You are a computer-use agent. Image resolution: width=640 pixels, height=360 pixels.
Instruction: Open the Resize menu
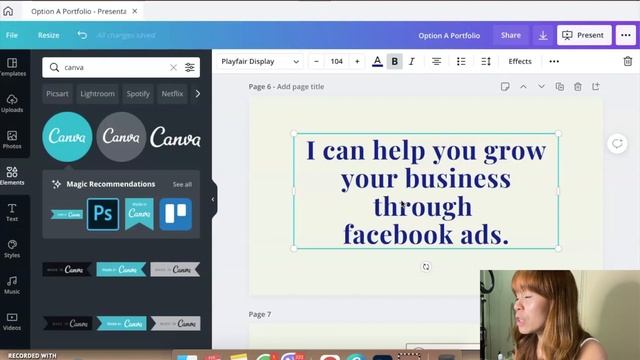[x=49, y=36]
